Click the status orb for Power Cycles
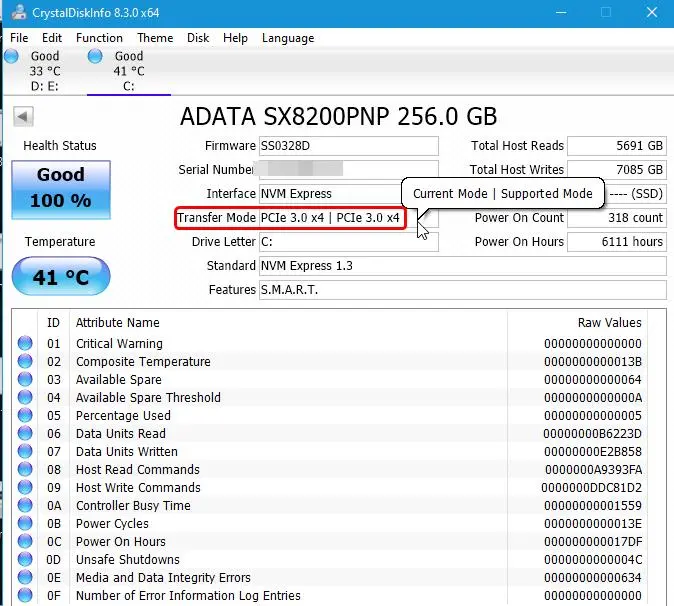 (x=25, y=523)
